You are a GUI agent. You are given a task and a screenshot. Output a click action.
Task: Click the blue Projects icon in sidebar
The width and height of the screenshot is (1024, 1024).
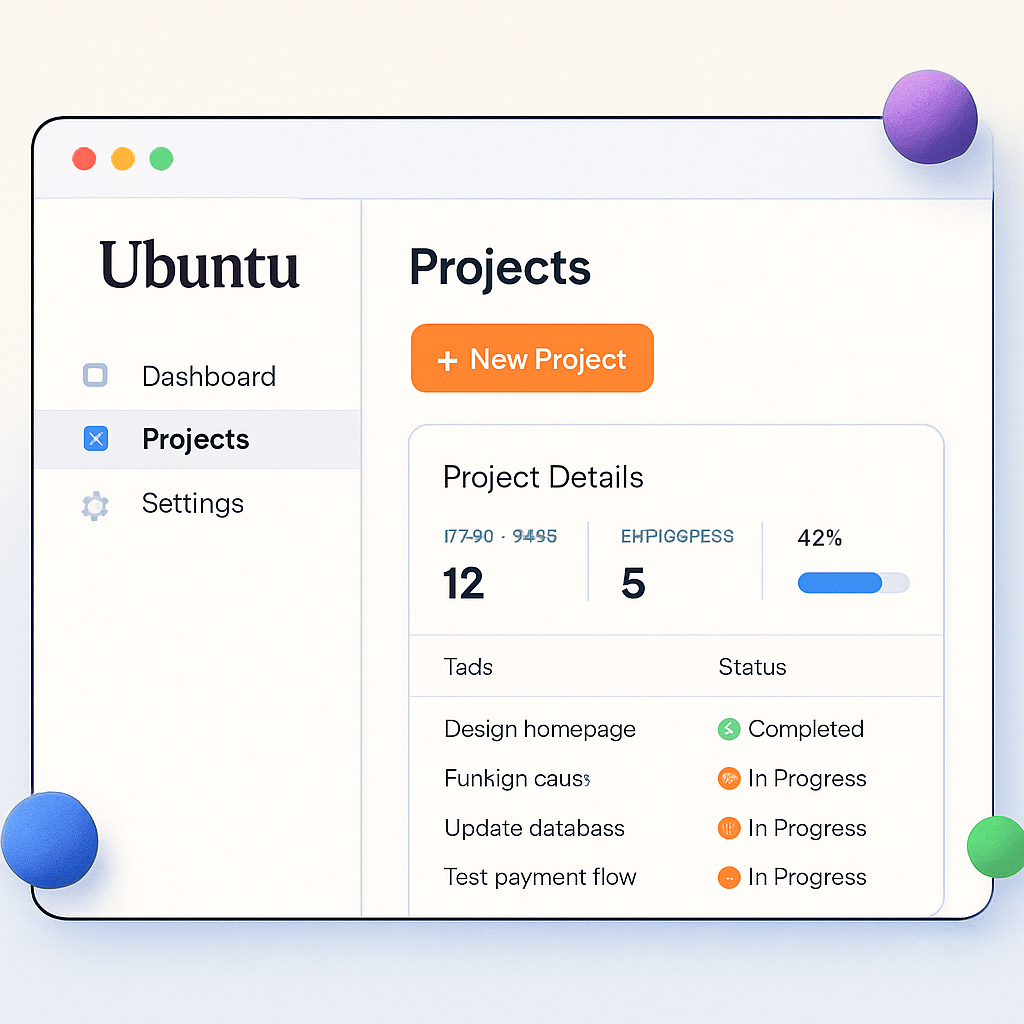(96, 439)
